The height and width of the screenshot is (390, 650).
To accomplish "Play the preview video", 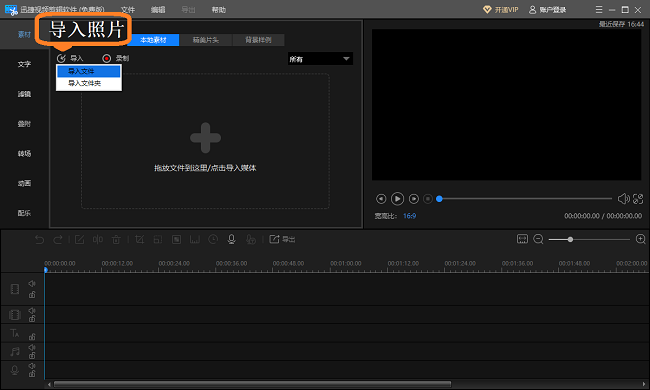I will pos(397,199).
